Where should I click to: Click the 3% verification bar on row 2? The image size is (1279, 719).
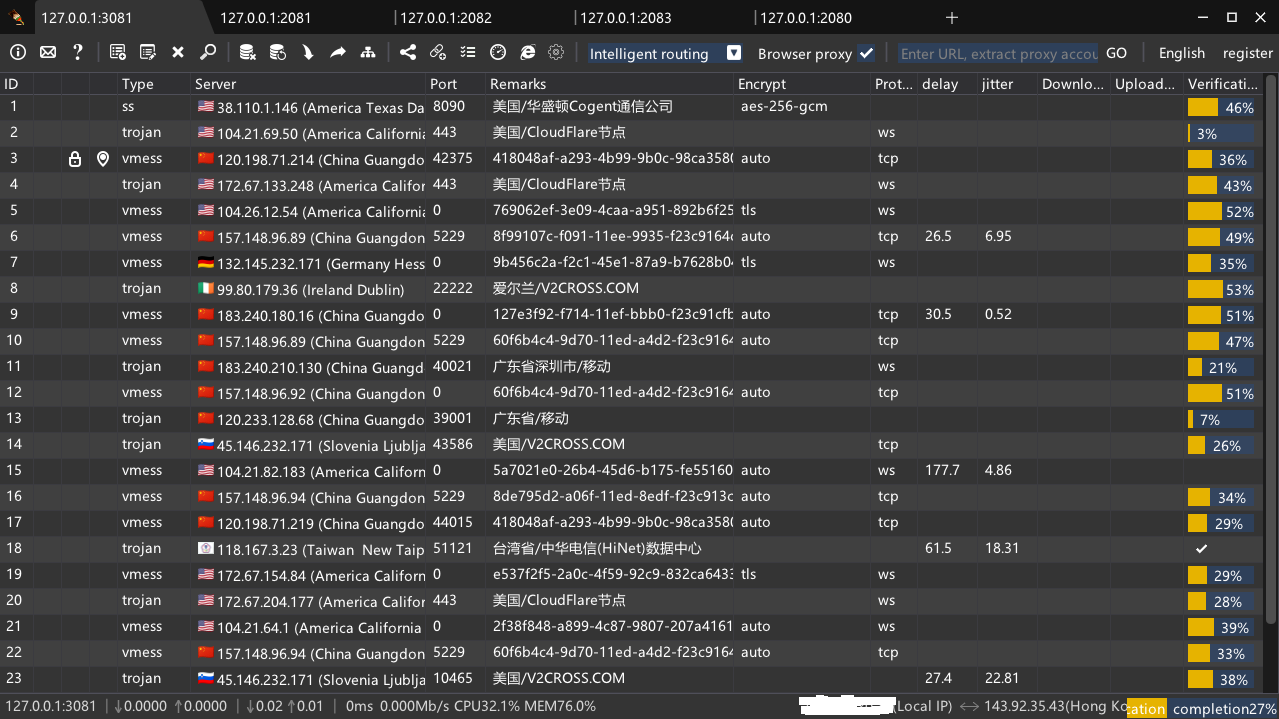pos(1220,133)
